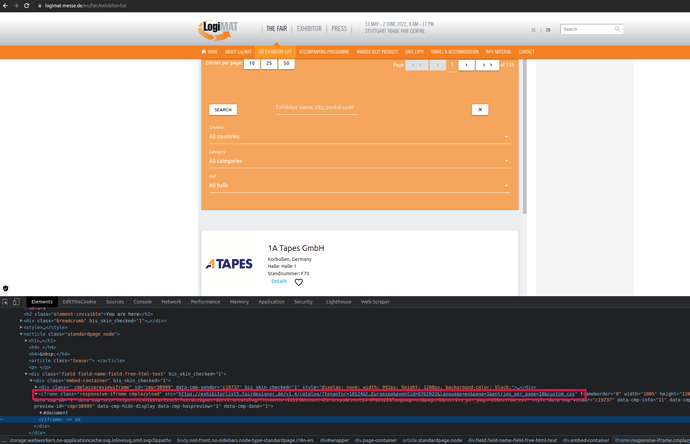690x444 pixels.
Task: Click the search magnifier icon
Action: point(617,29)
